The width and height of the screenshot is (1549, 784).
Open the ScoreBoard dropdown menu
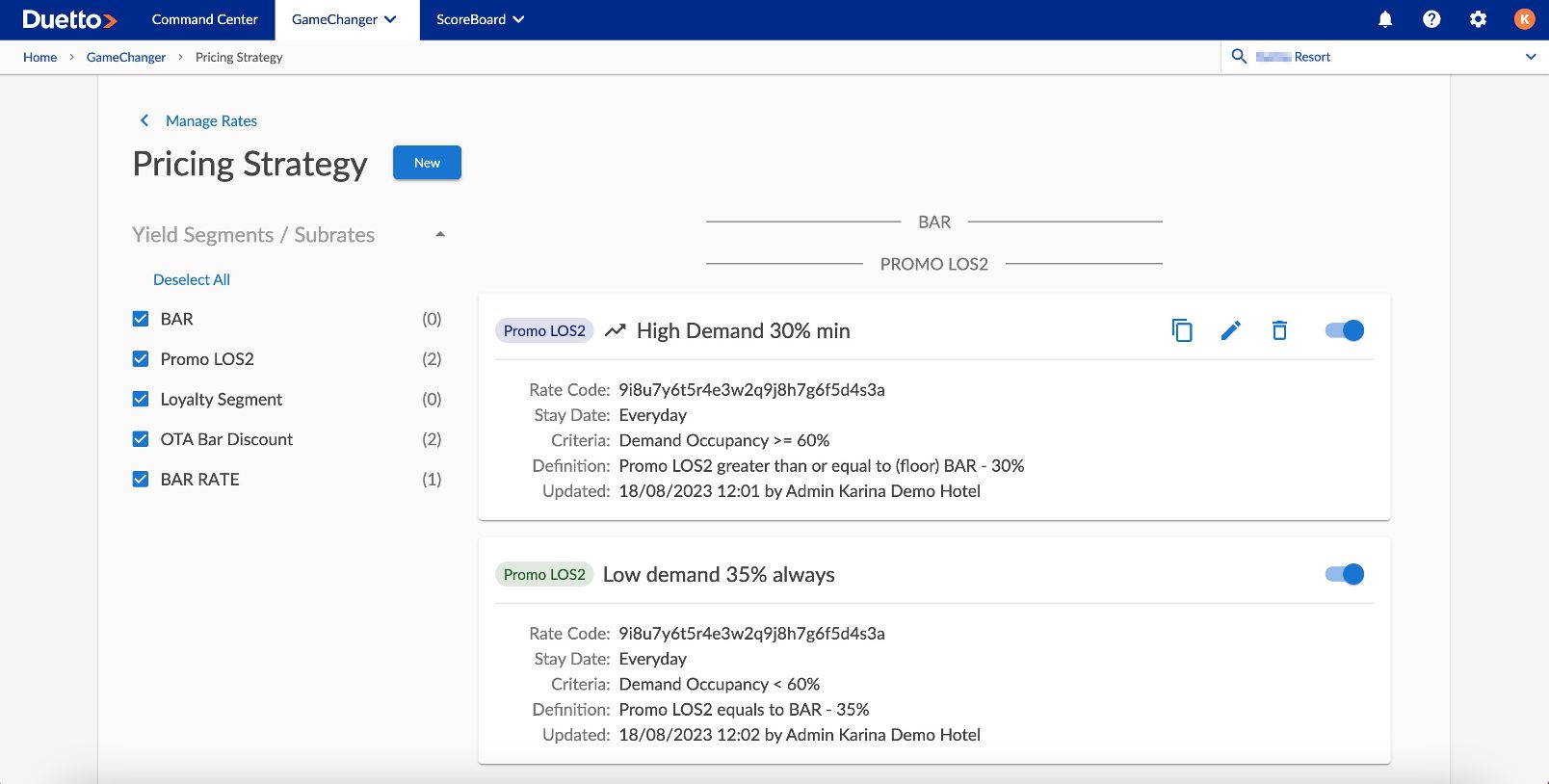point(480,19)
